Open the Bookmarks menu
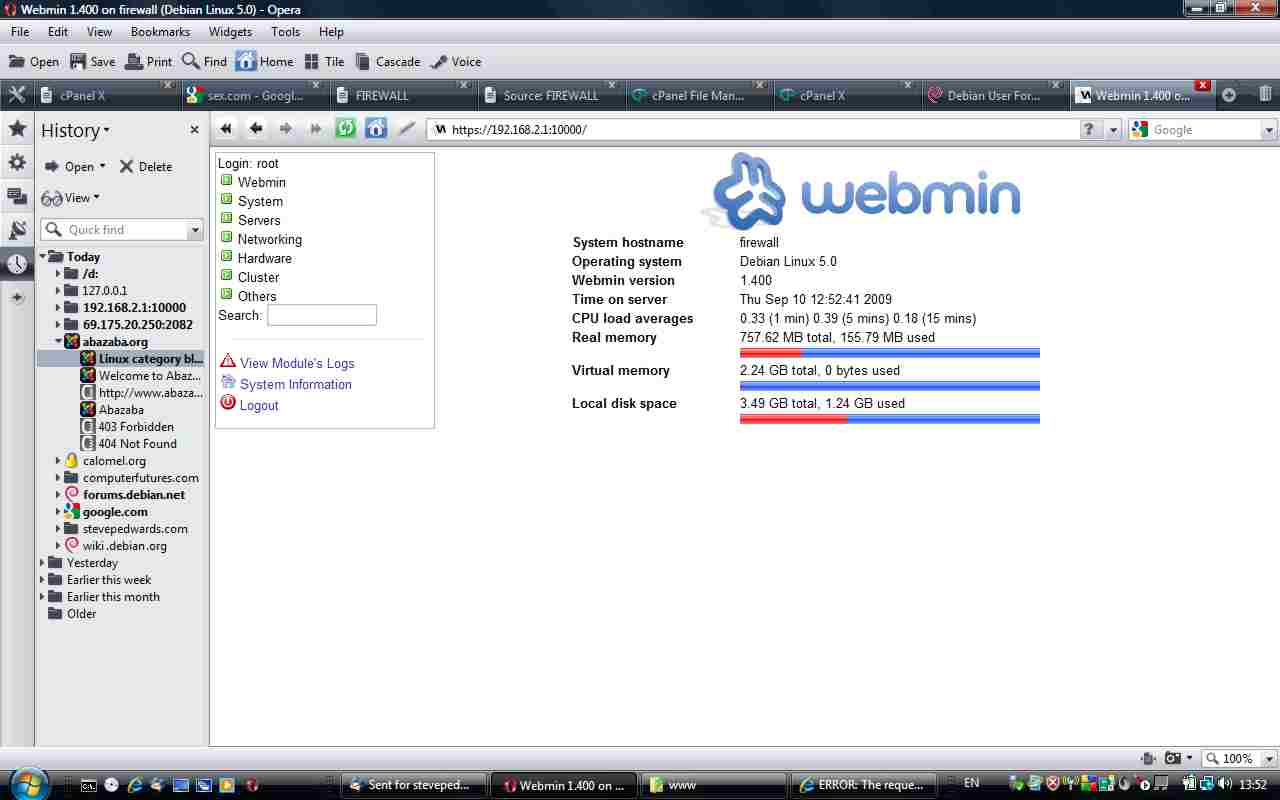This screenshot has width=1280, height=800. coord(160,31)
